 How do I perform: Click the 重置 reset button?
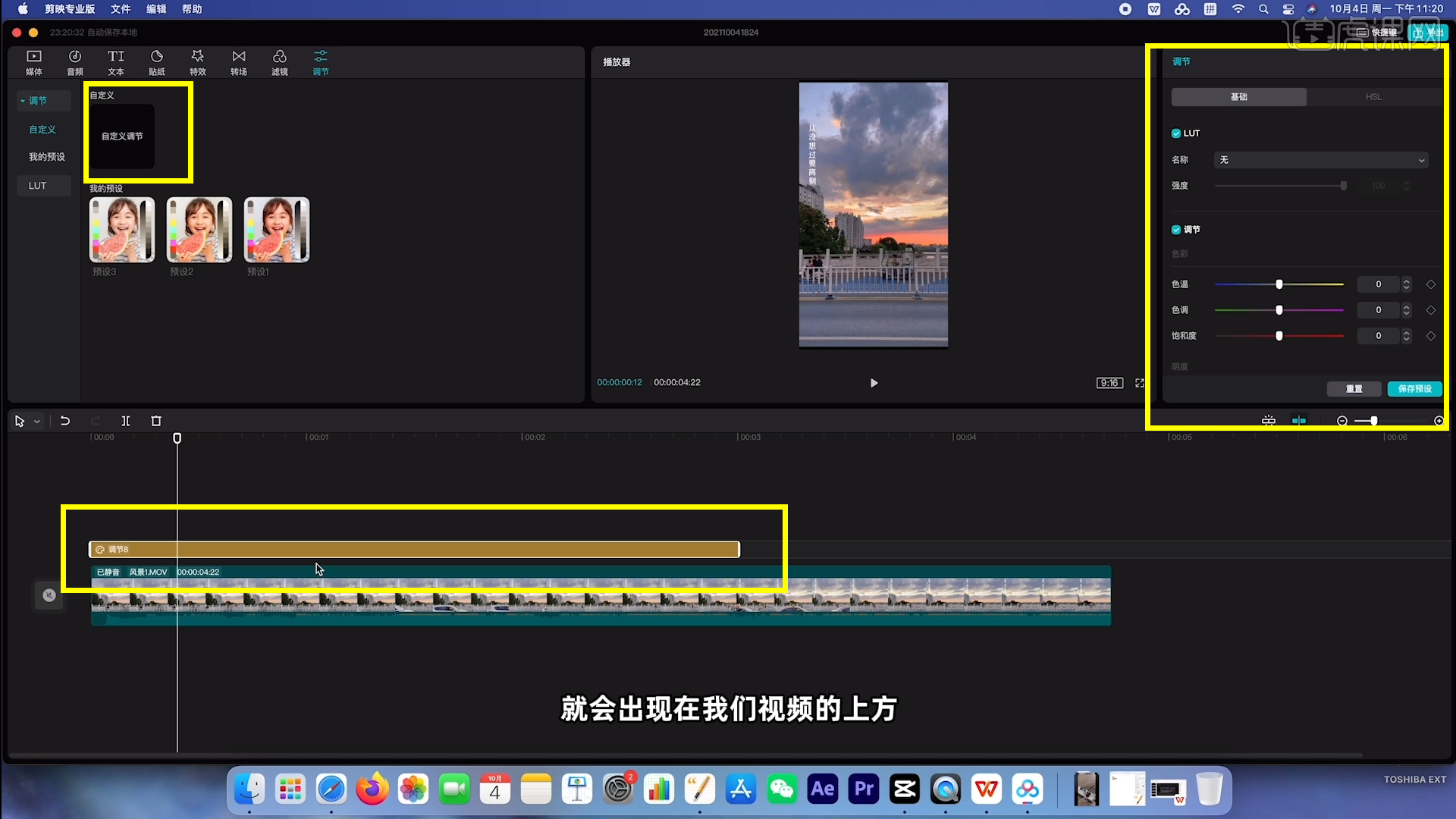point(1354,389)
